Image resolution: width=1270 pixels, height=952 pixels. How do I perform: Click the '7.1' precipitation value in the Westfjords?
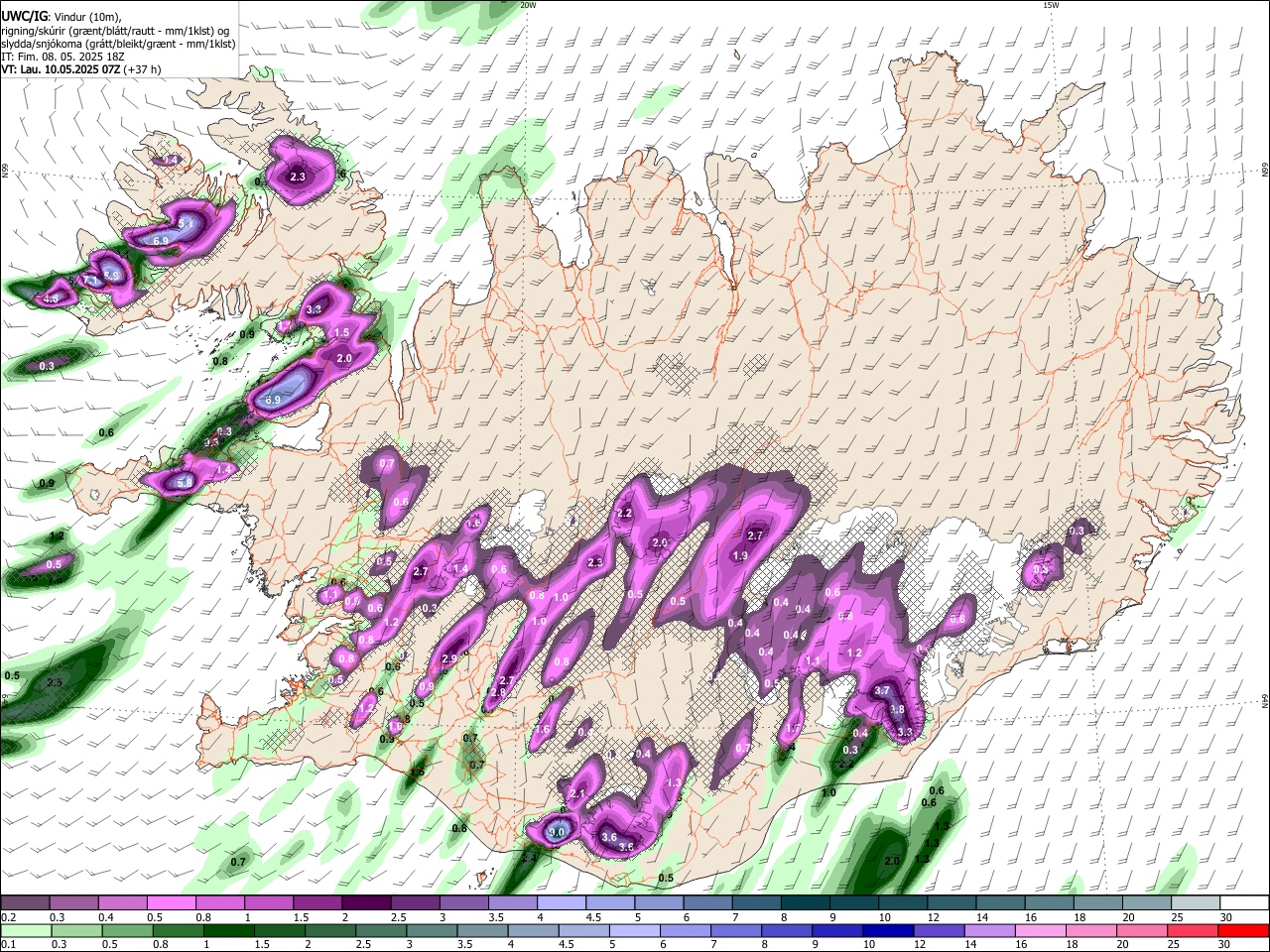(88, 281)
